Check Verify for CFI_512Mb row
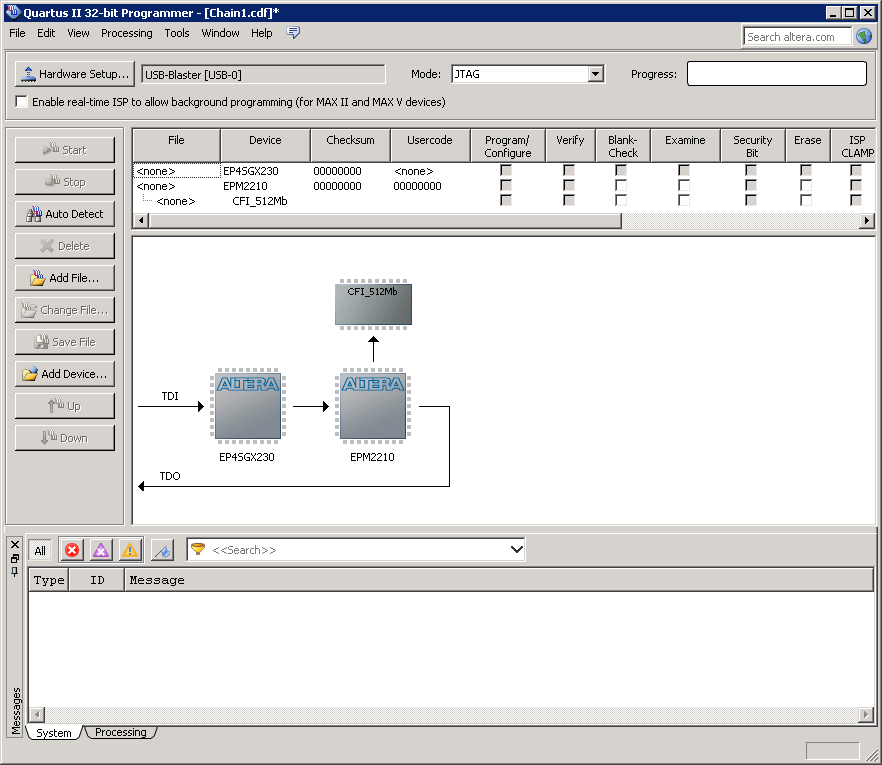 pyautogui.click(x=569, y=200)
